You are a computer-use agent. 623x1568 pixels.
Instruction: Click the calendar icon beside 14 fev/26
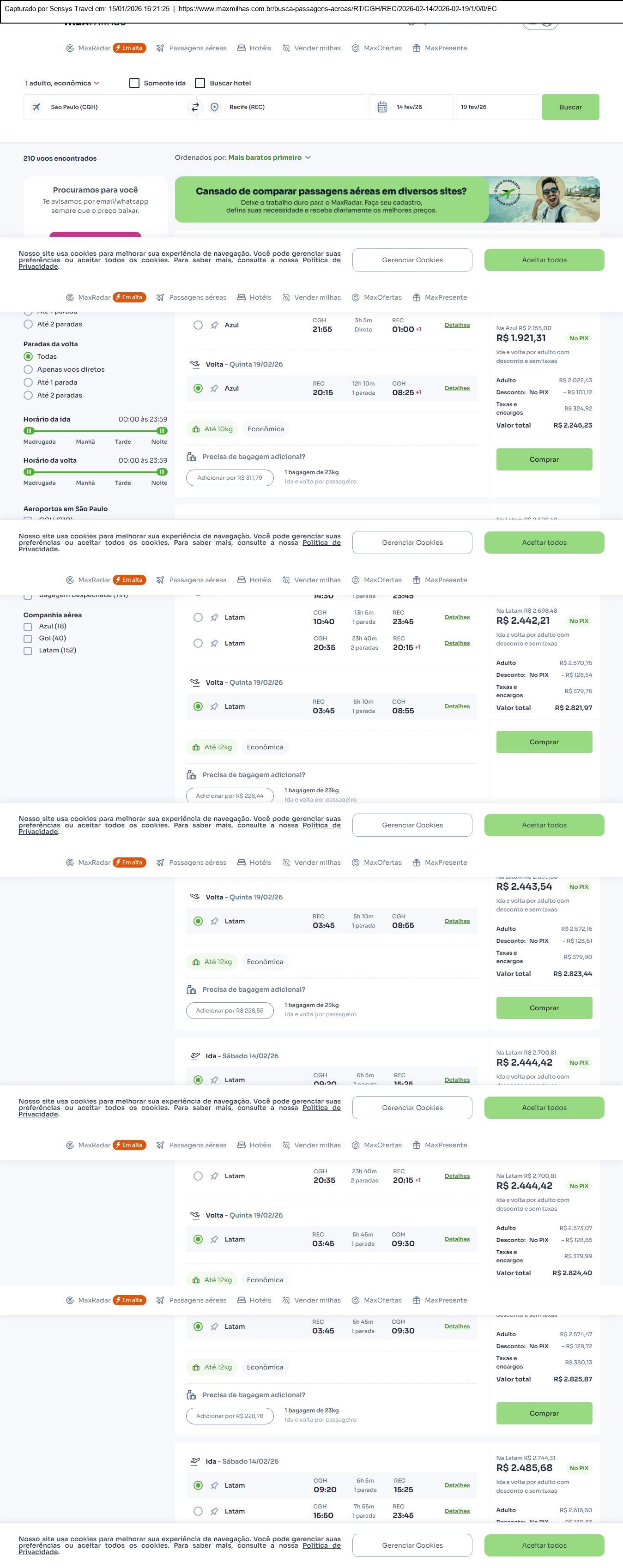pos(382,107)
